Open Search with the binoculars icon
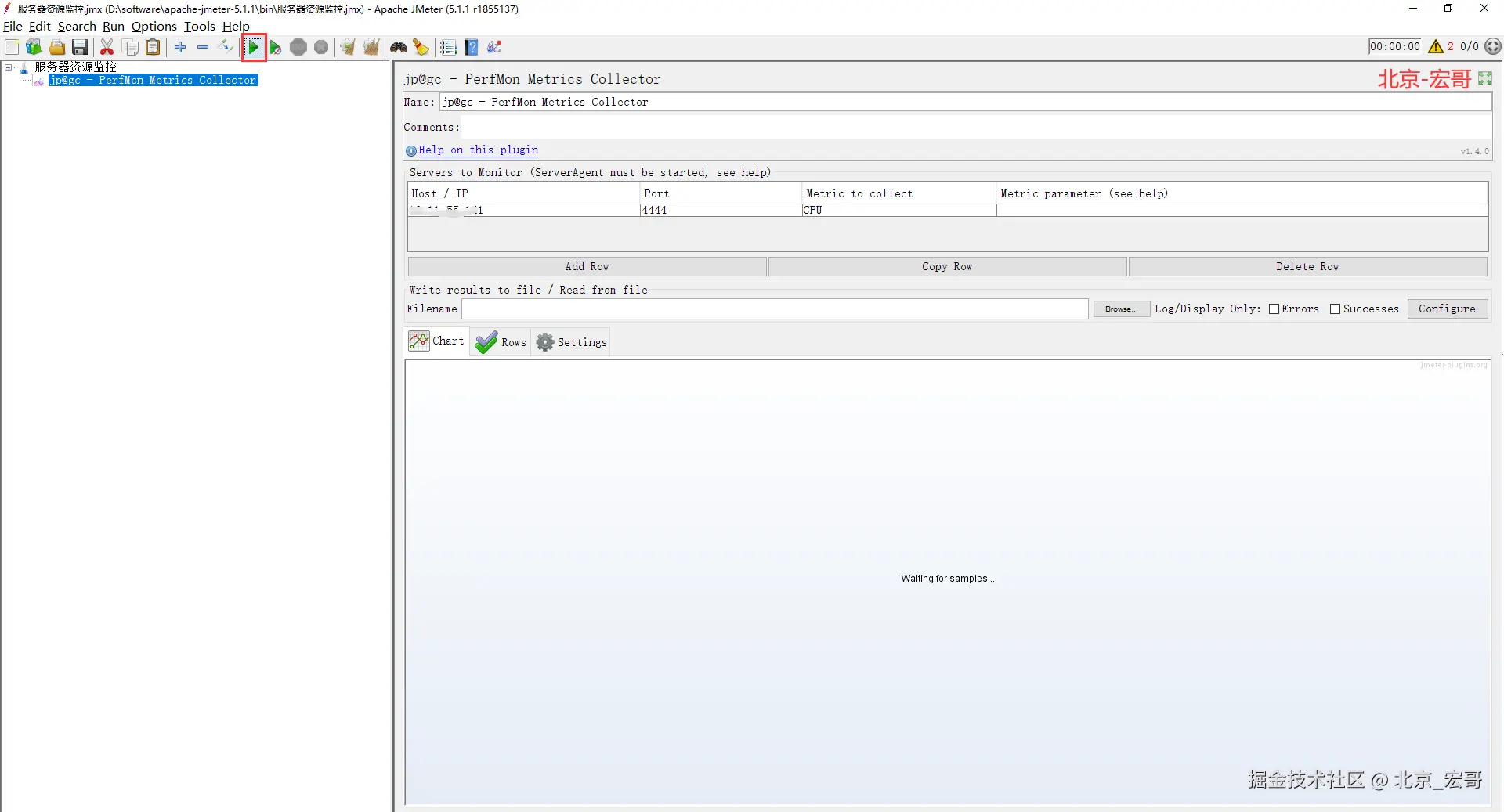Viewport: 1504px width, 812px height. click(x=399, y=47)
